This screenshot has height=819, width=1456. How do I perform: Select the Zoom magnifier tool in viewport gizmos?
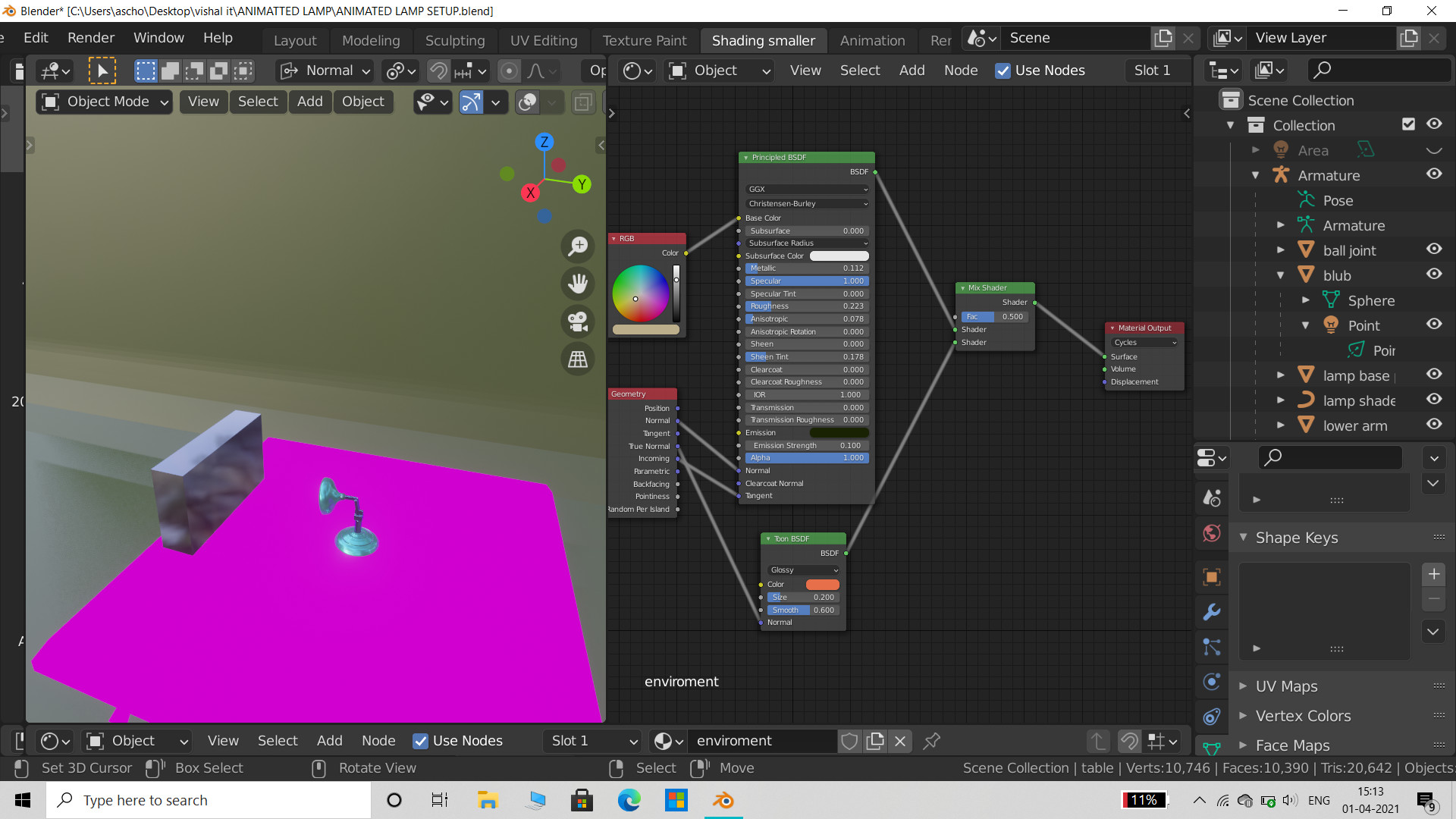click(577, 246)
